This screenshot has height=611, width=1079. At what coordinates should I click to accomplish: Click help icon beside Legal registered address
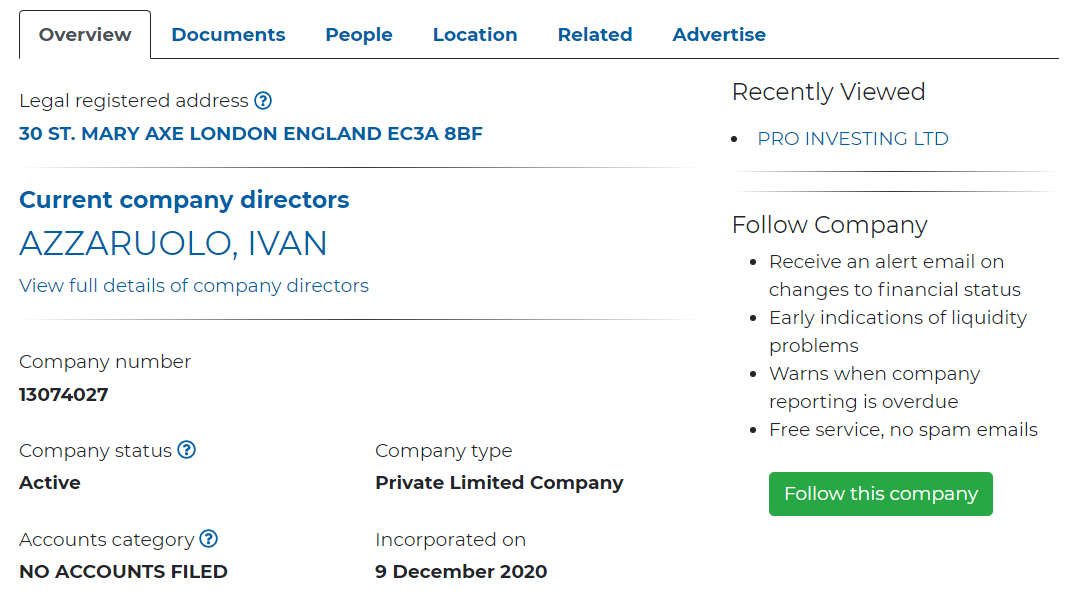(263, 101)
